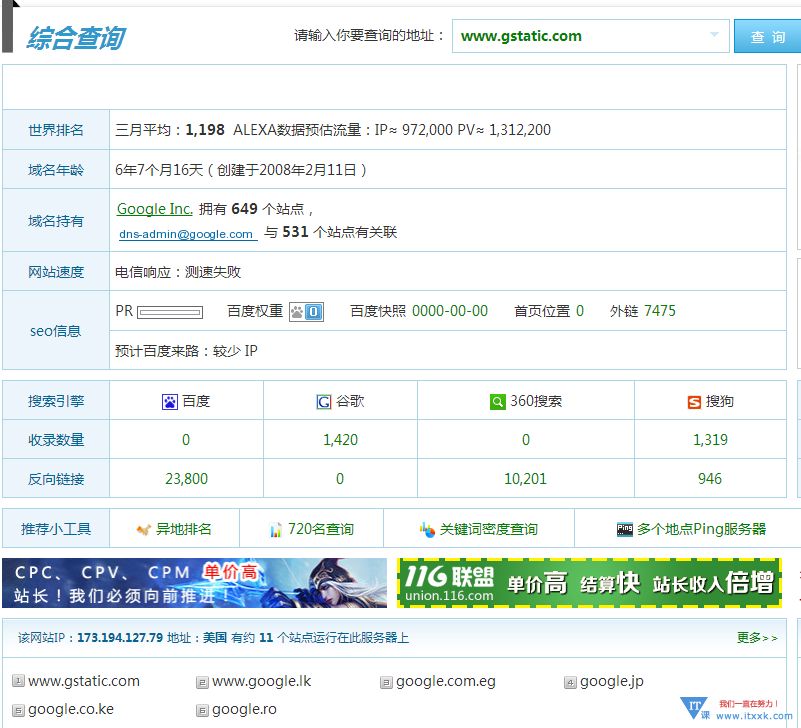Click the server IP 173.194.127.79
The width and height of the screenshot is (801, 728).
[120, 638]
